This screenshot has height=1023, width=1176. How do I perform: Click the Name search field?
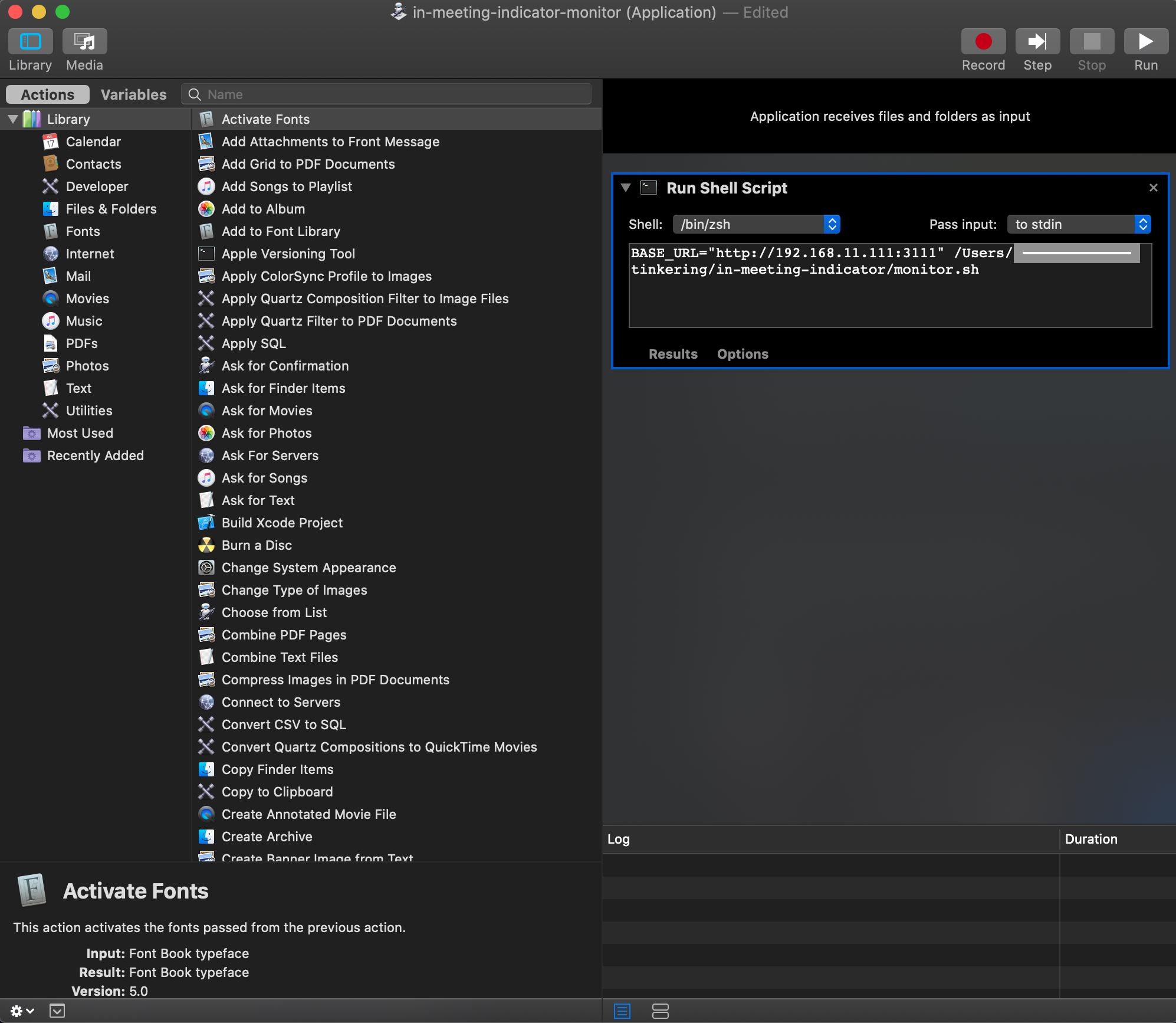(395, 94)
